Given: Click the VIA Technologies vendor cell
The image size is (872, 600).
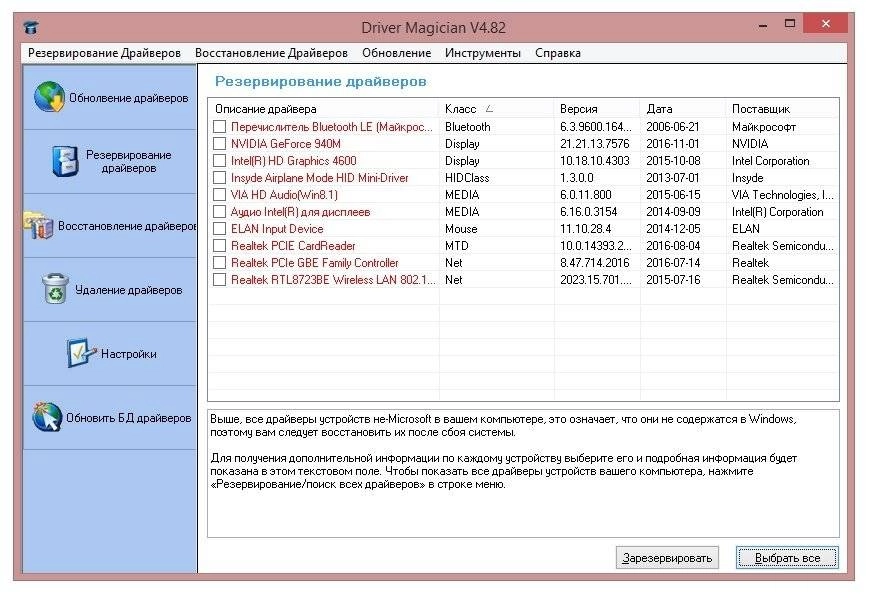Looking at the screenshot, I should pyautogui.click(x=782, y=195).
